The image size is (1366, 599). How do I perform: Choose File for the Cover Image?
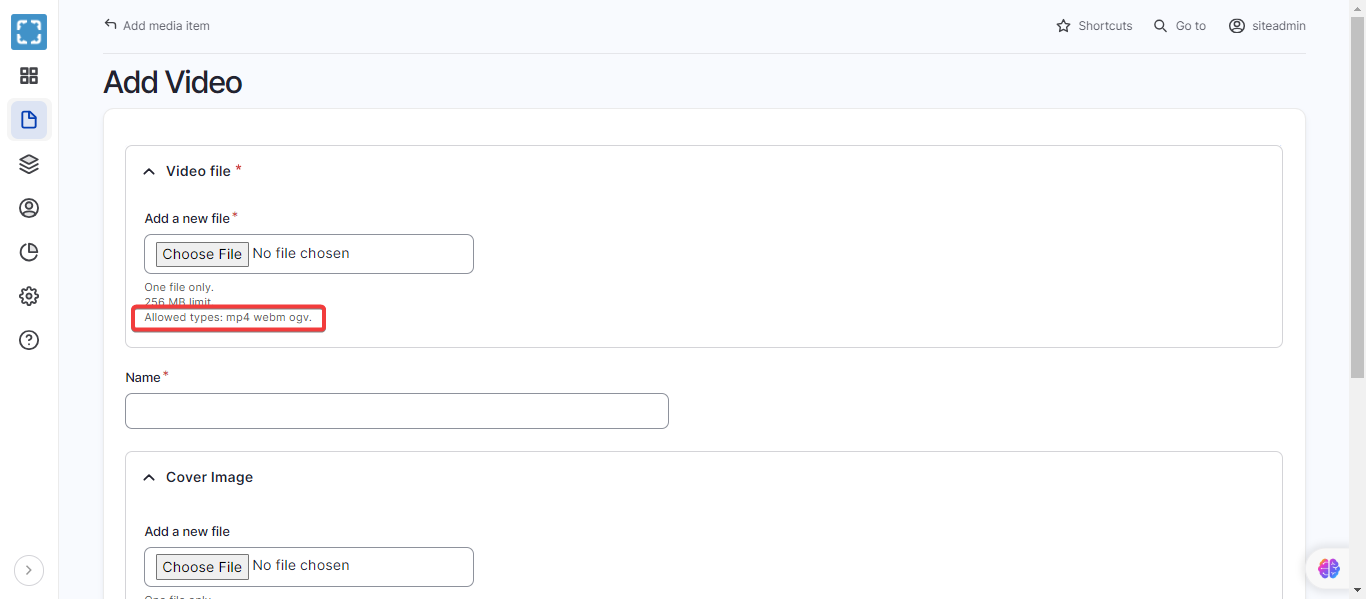tap(202, 567)
